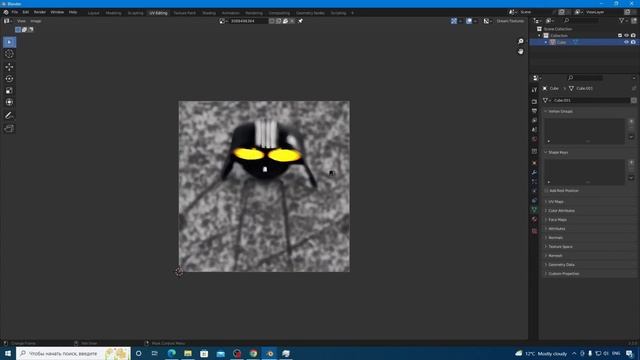Select first UV select mode toggle under View menu

click(x=18, y=29)
